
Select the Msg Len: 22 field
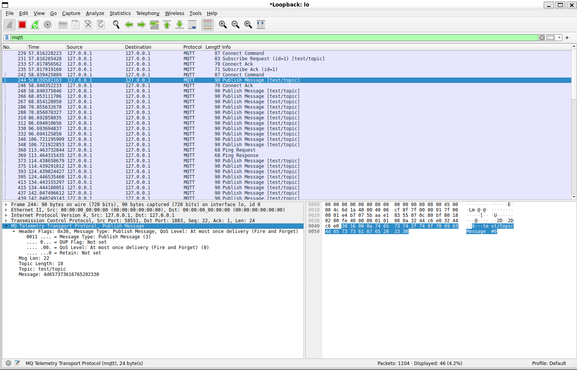33,258
